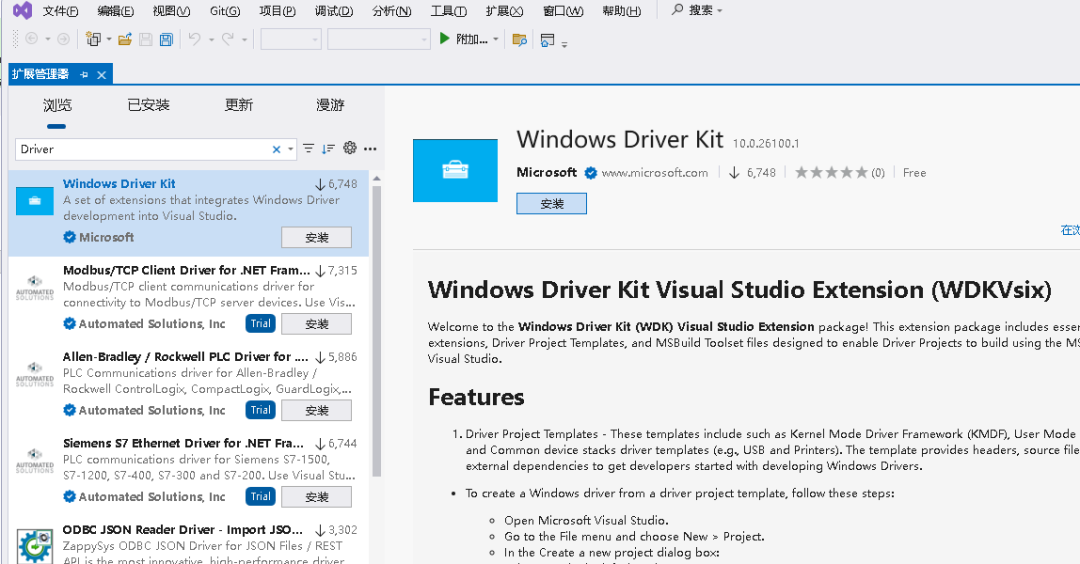Pin the 扩展管理器 tab

click(84, 74)
